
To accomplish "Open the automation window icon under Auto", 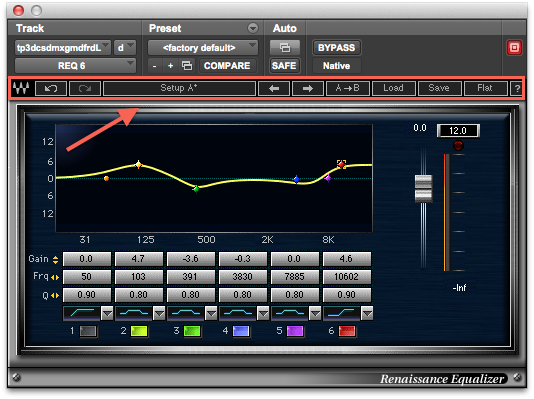I will [285, 48].
